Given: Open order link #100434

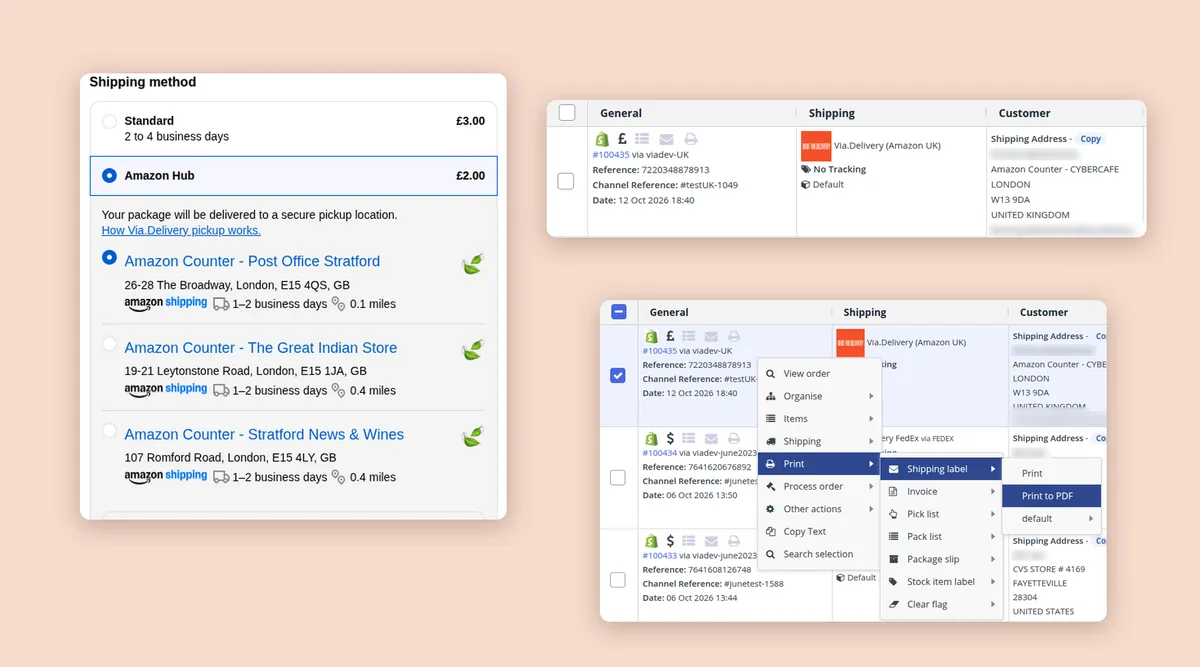Looking at the screenshot, I should pyautogui.click(x=659, y=453).
